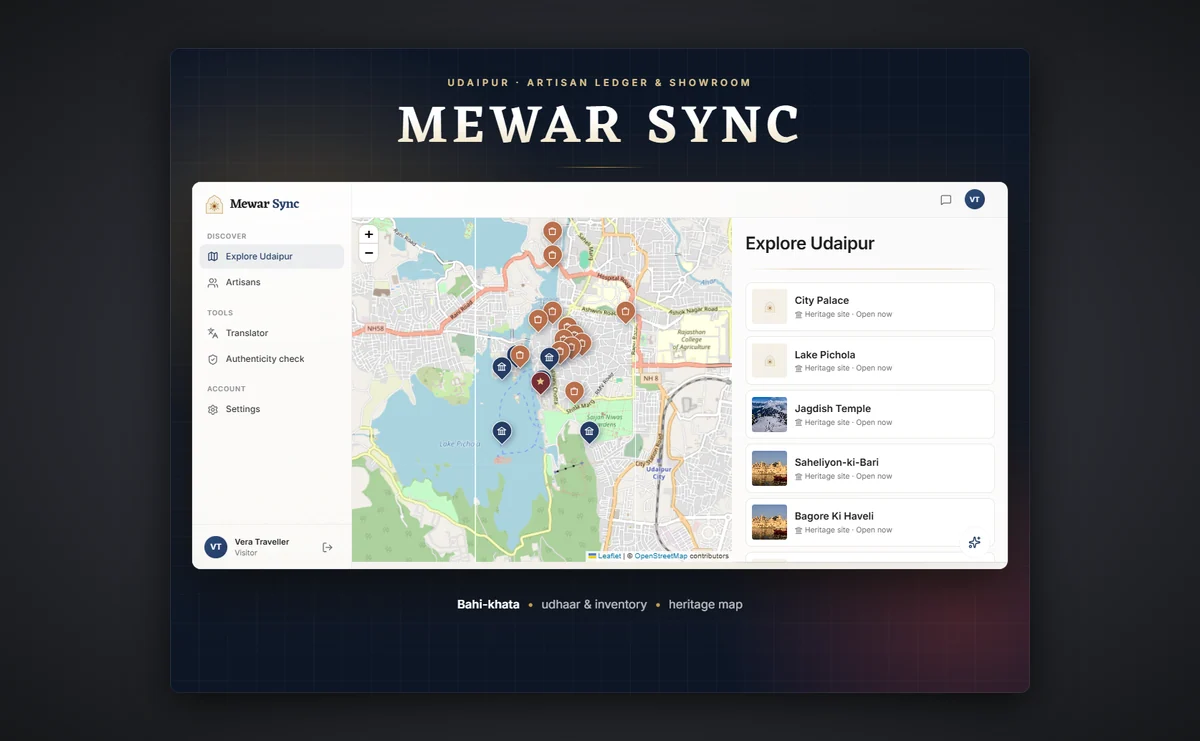Select heritage marker near Sajjan Niwas Gardens
This screenshot has height=741, width=1200.
589,432
